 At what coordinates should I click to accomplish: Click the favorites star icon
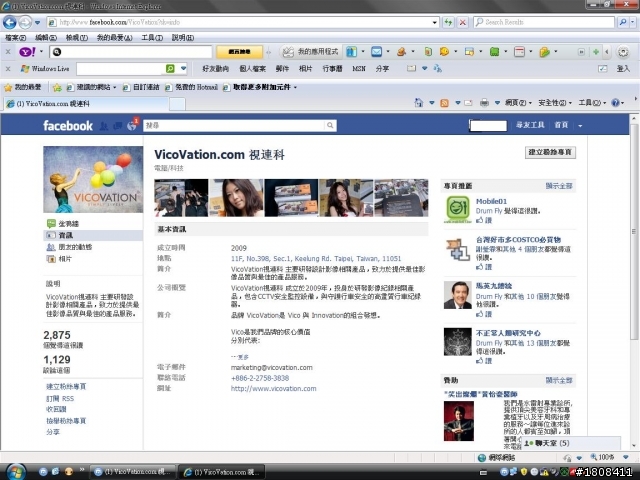point(8,87)
